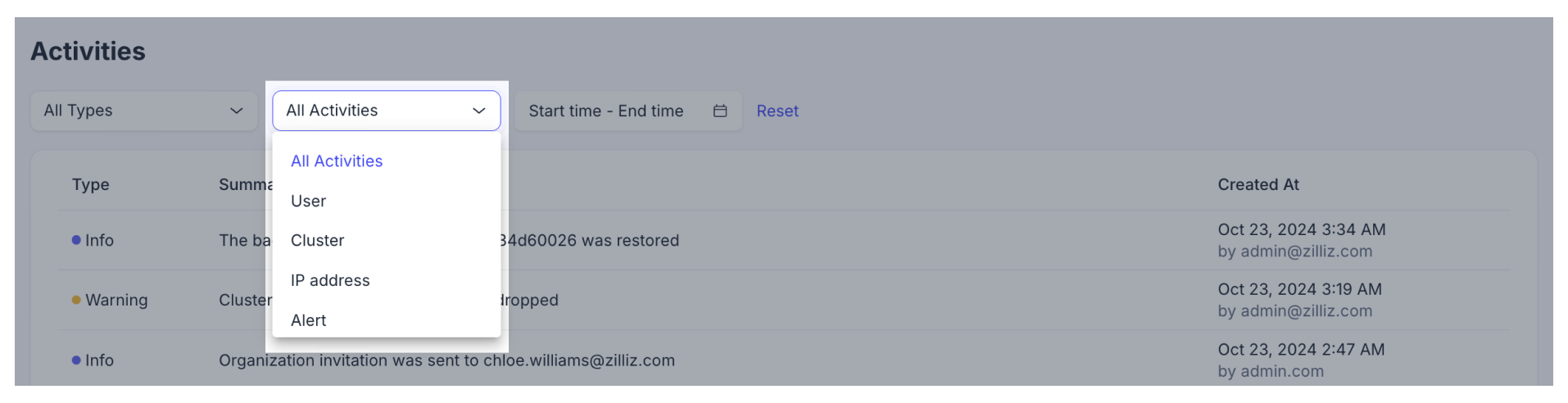Open the All Types filter dropdown

pos(144,111)
